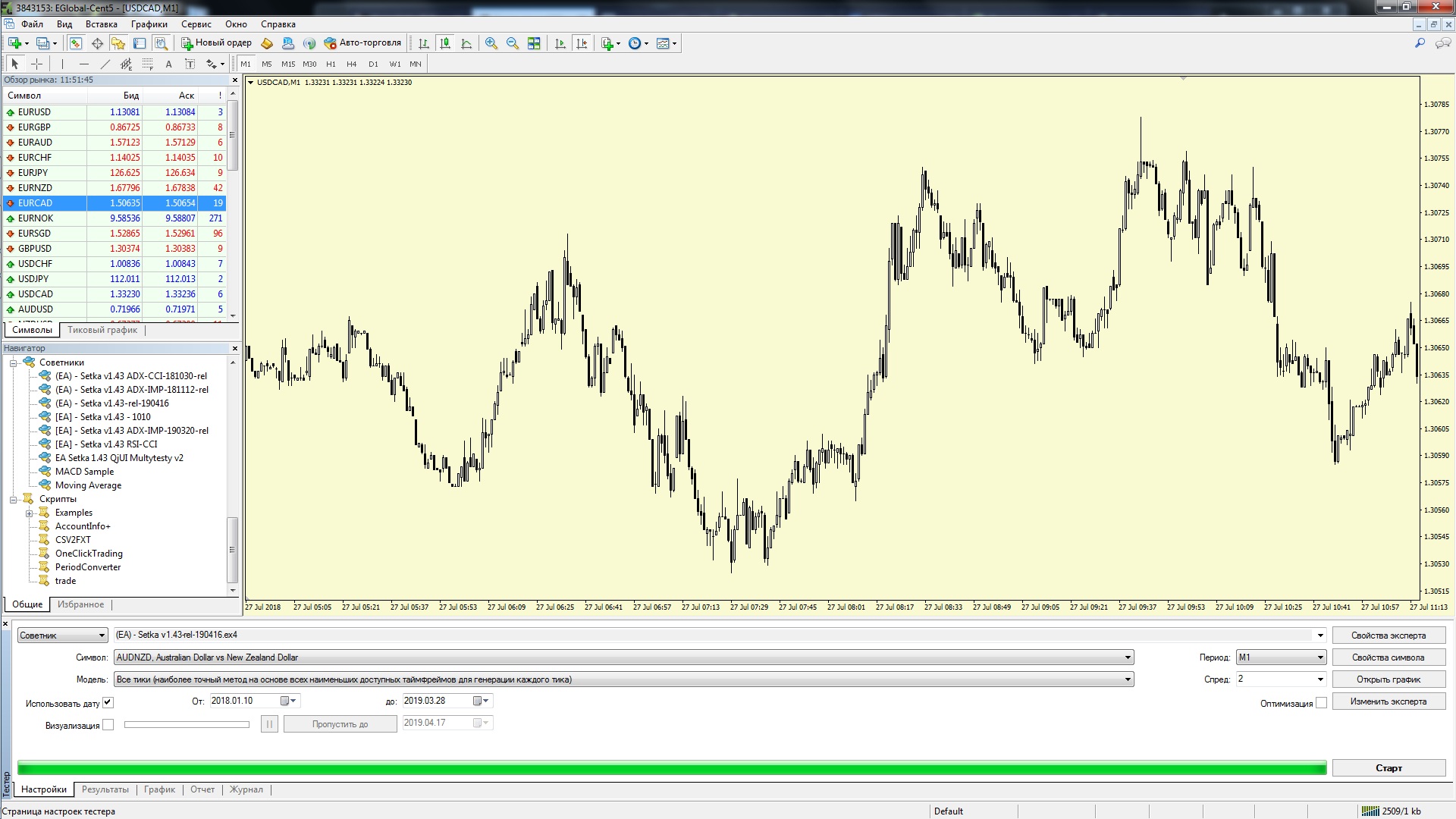Toggle the Terminal window icon

click(140, 43)
